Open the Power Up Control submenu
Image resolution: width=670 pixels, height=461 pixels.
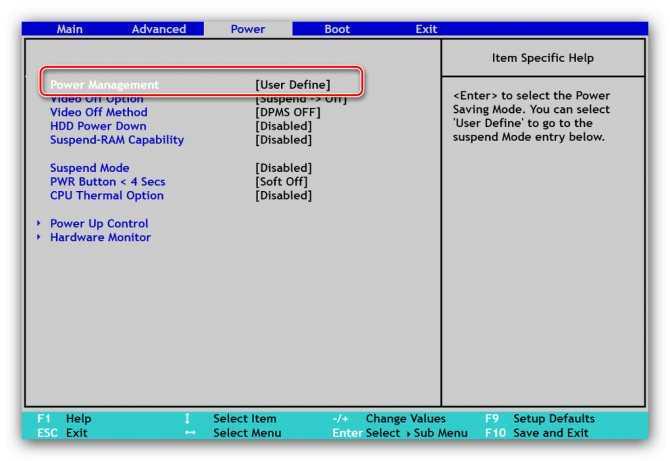(99, 223)
